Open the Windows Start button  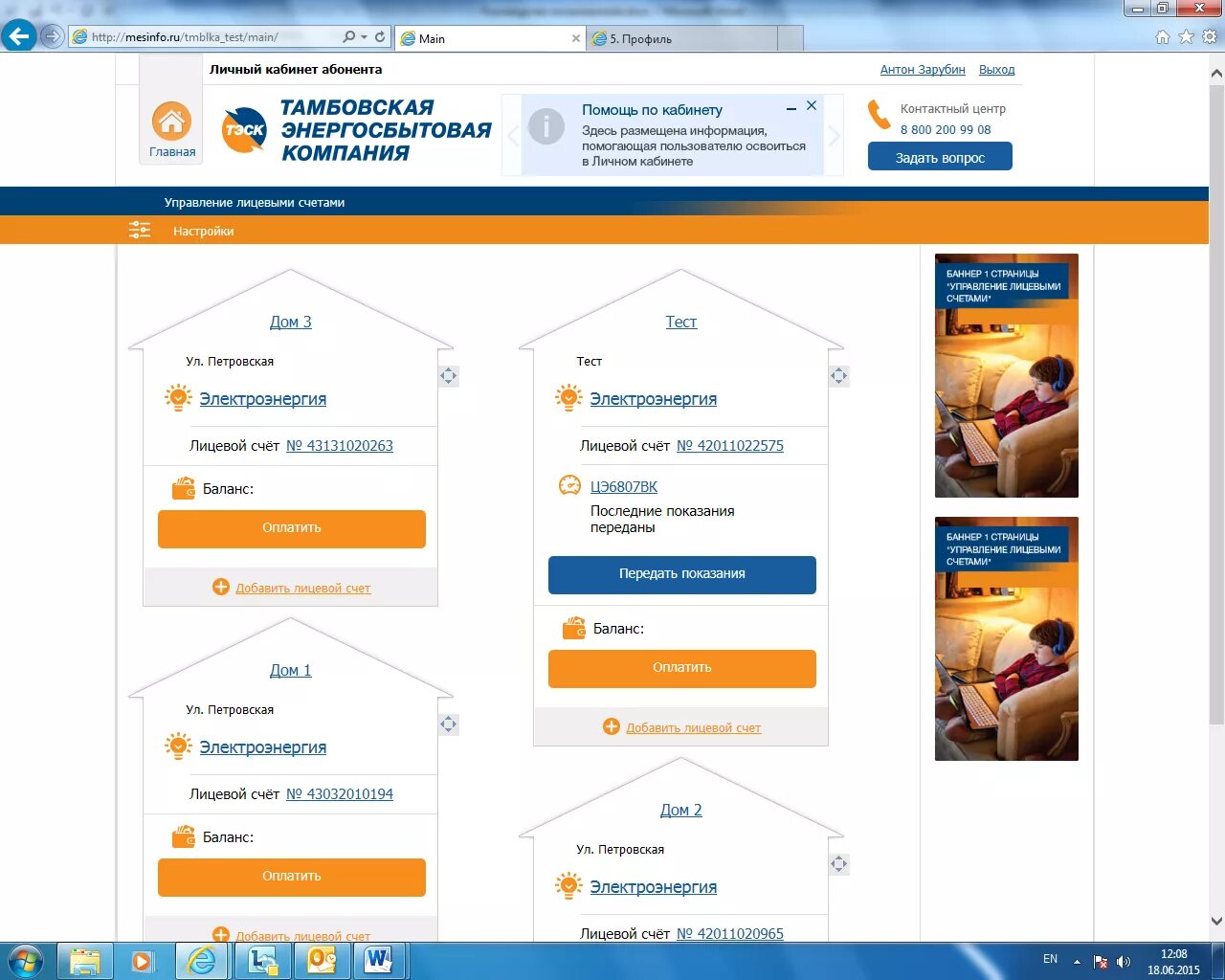[x=26, y=960]
